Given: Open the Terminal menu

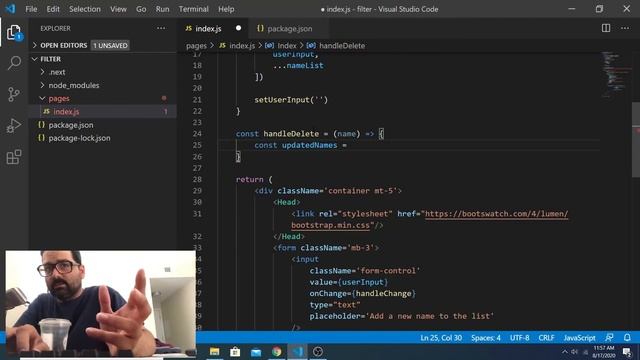Looking at the screenshot, I should [x=193, y=9].
